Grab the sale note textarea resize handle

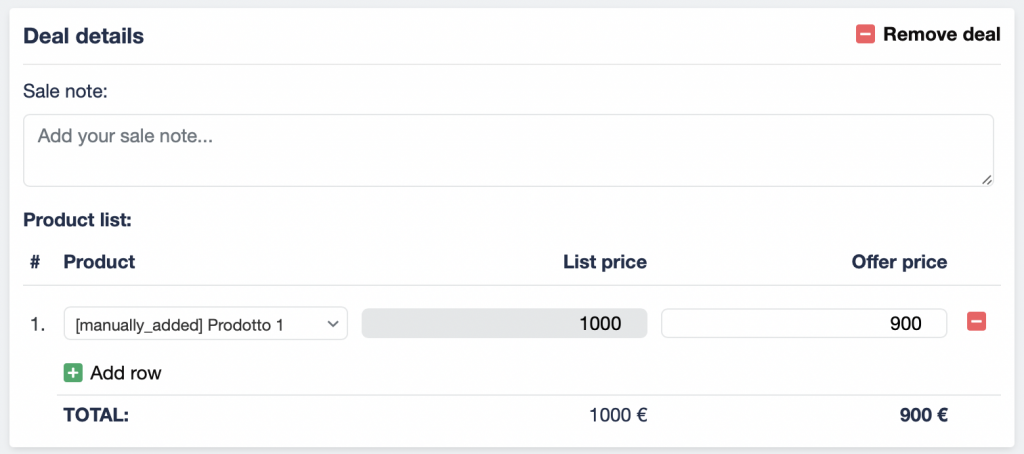click(987, 179)
